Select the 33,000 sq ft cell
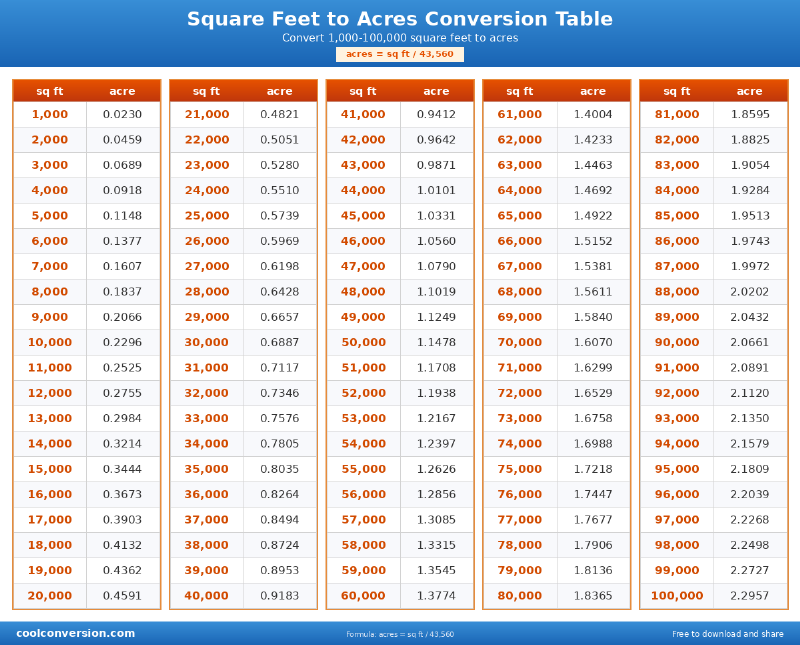Viewport: 800px width, 645px height. [207, 418]
